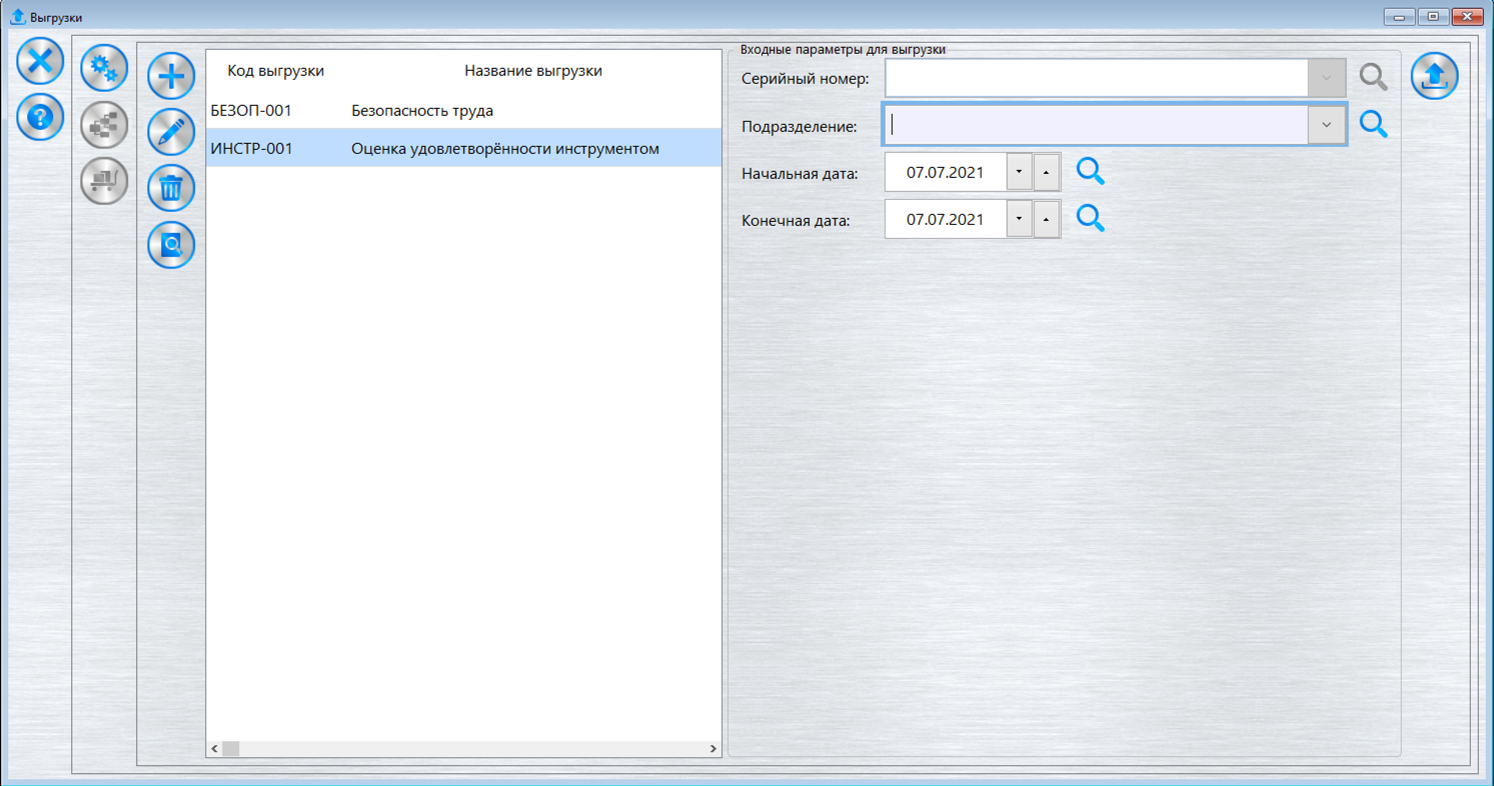The width and height of the screenshot is (1494, 786).
Task: Expand the Подразделение dropdown
Action: (x=1326, y=125)
